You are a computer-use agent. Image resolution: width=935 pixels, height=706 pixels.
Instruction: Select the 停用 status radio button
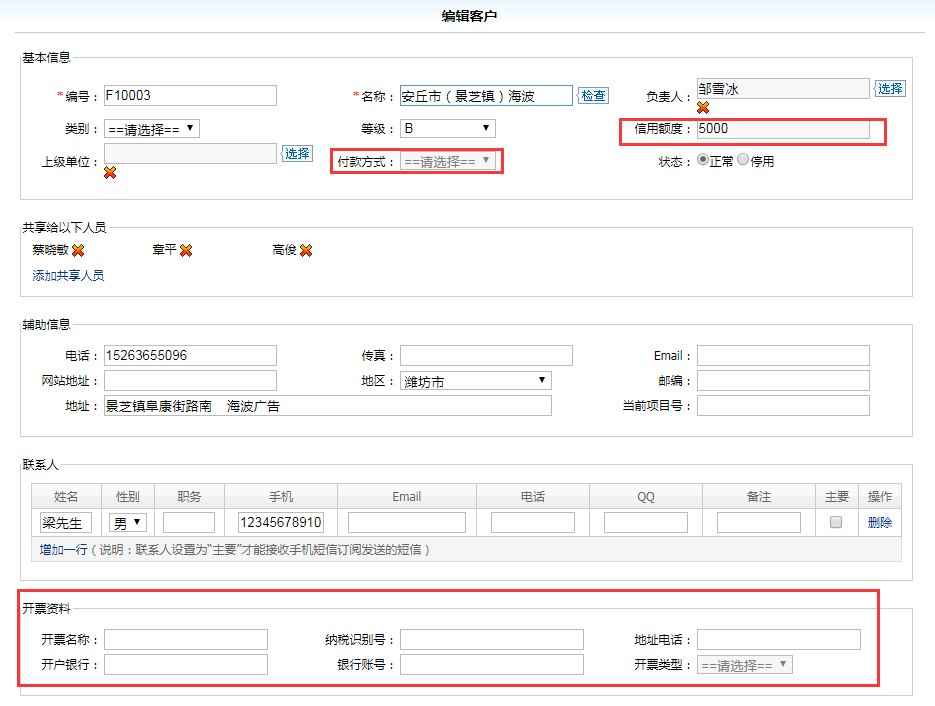tap(743, 160)
